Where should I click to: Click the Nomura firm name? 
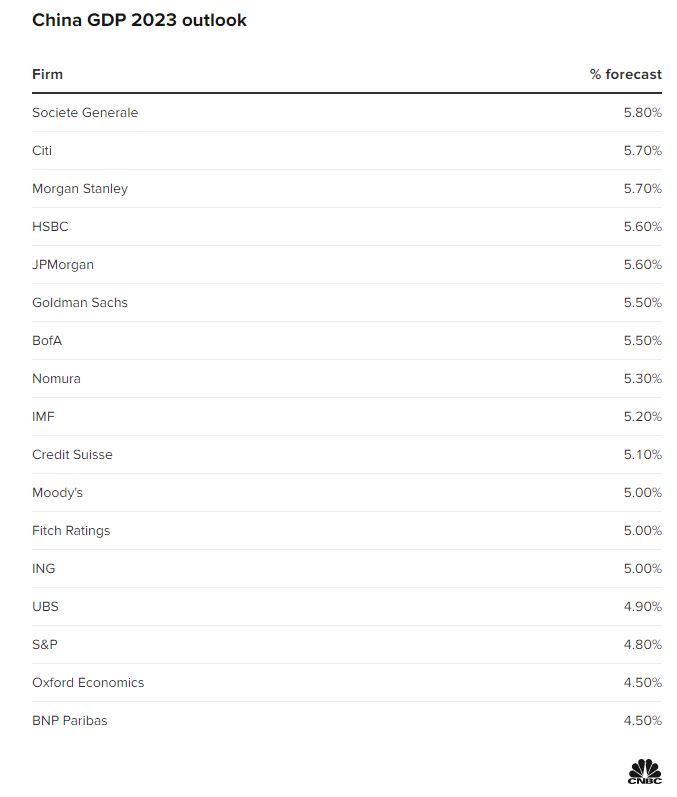pyautogui.click(x=56, y=379)
